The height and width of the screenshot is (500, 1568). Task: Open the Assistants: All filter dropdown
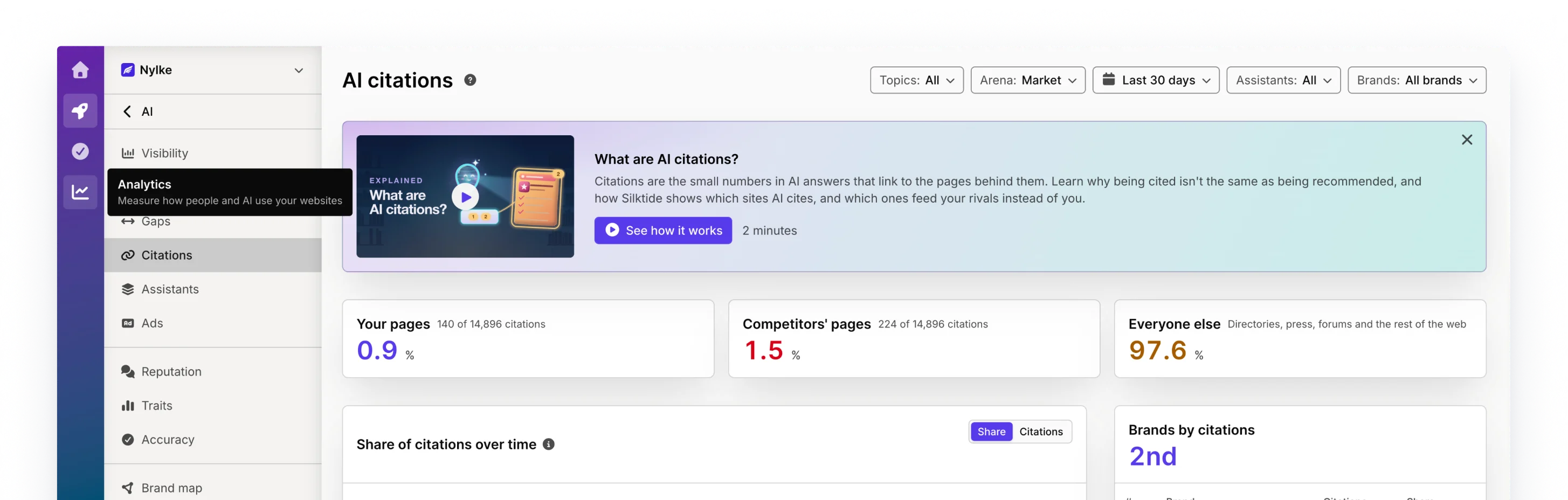[x=1283, y=80]
